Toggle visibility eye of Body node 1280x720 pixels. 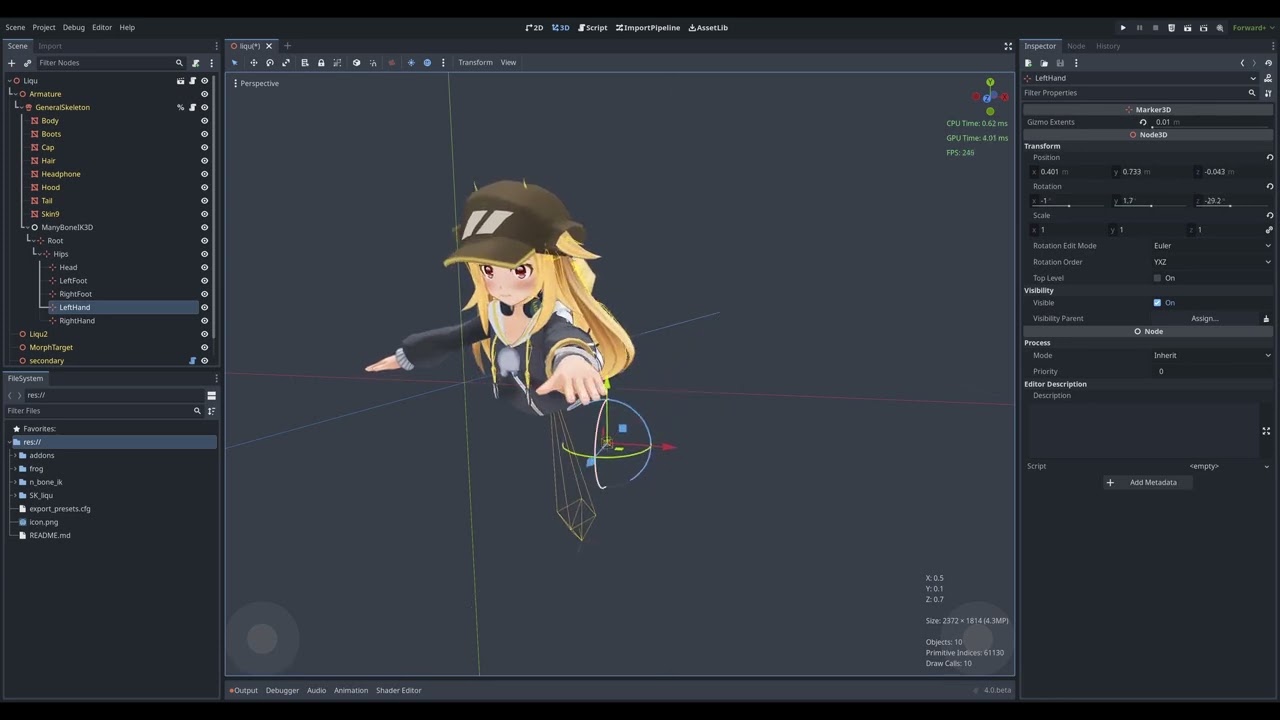pyautogui.click(x=204, y=121)
